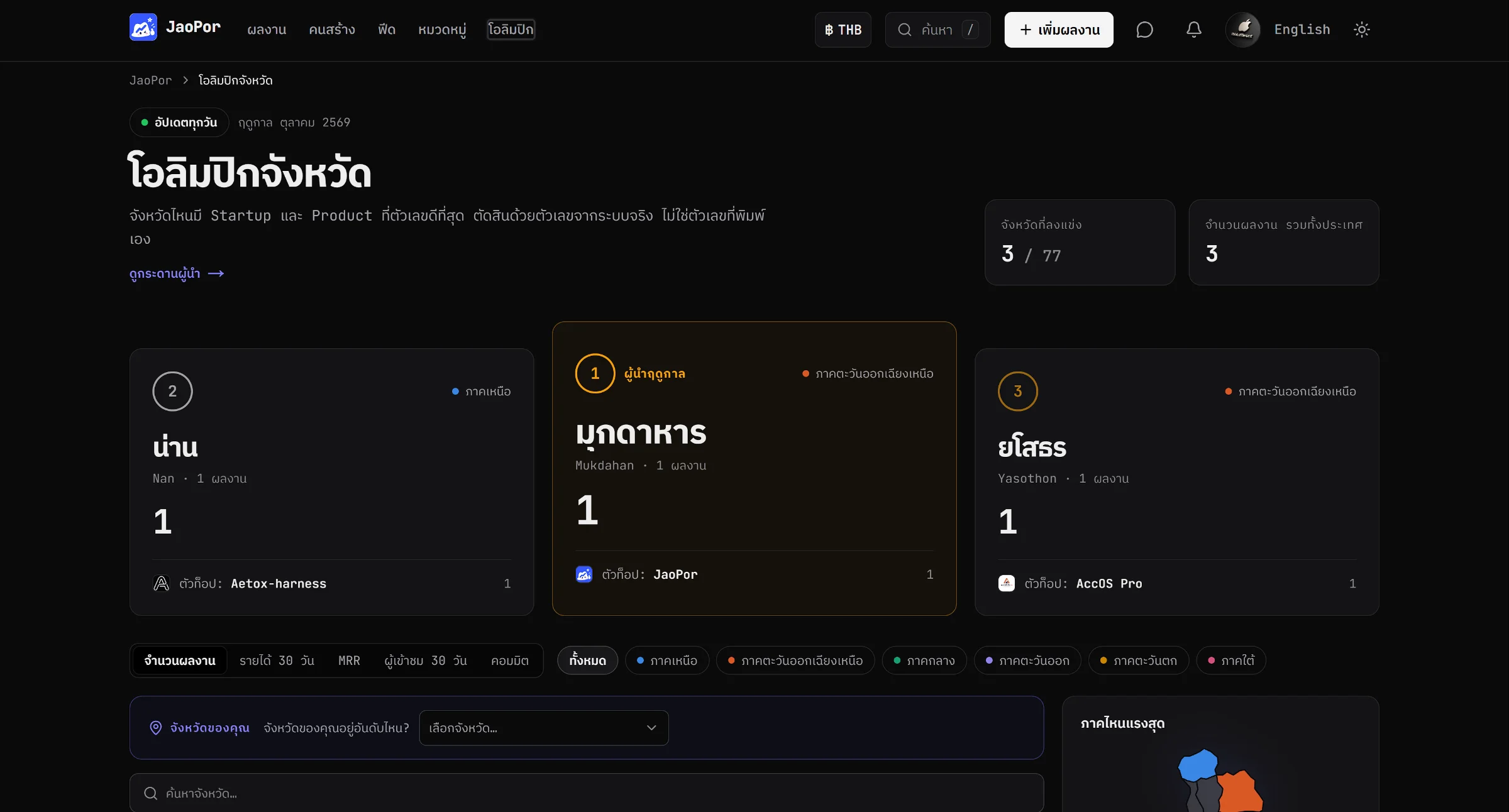Image resolution: width=1509 pixels, height=812 pixels.
Task: Click the location pin icon
Action: [155, 728]
